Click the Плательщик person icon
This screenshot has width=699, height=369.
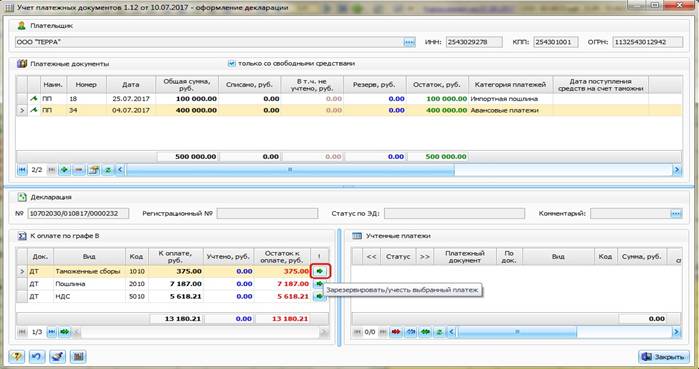[21, 26]
